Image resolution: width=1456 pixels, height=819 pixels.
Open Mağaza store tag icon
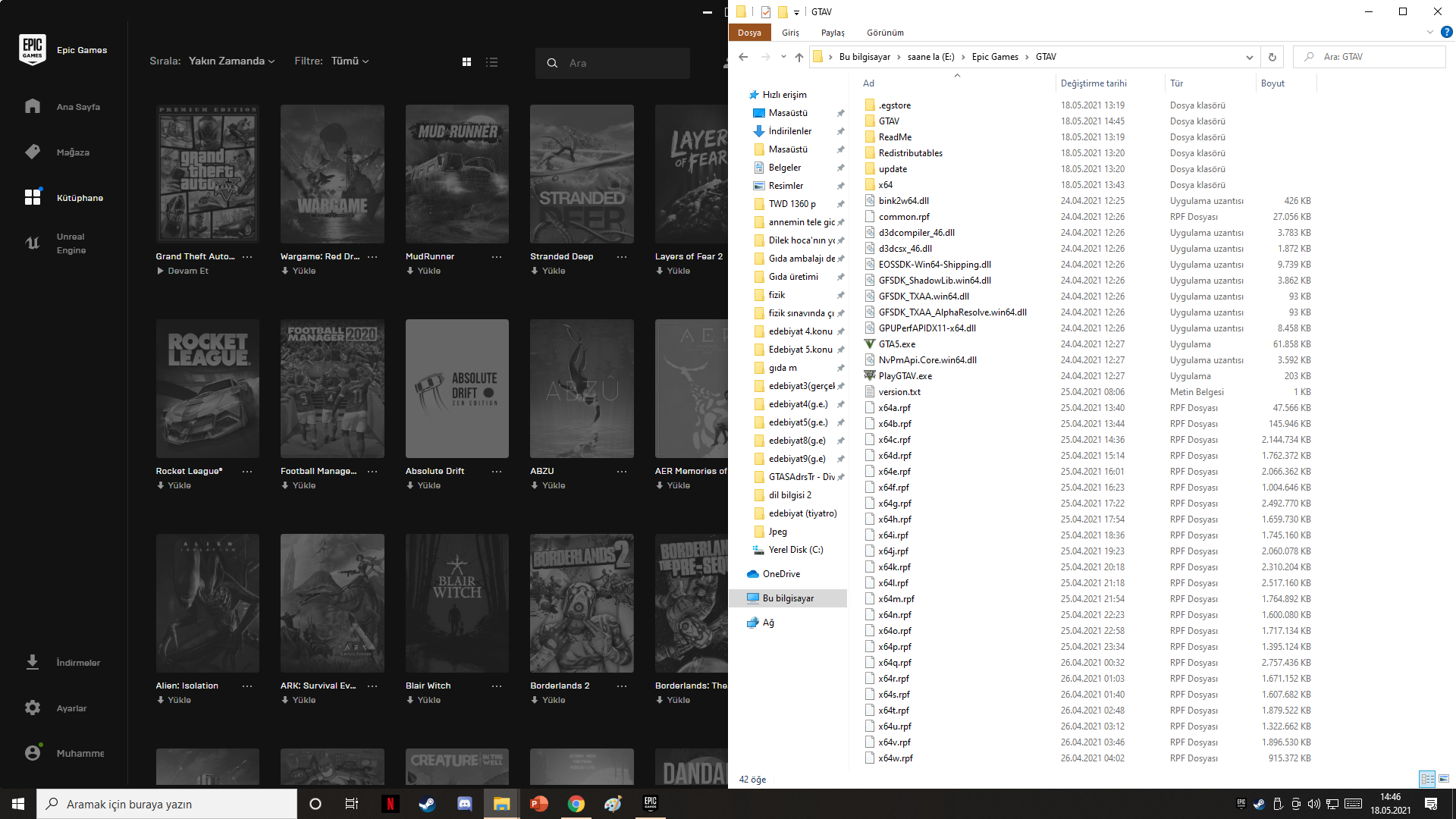tap(33, 152)
